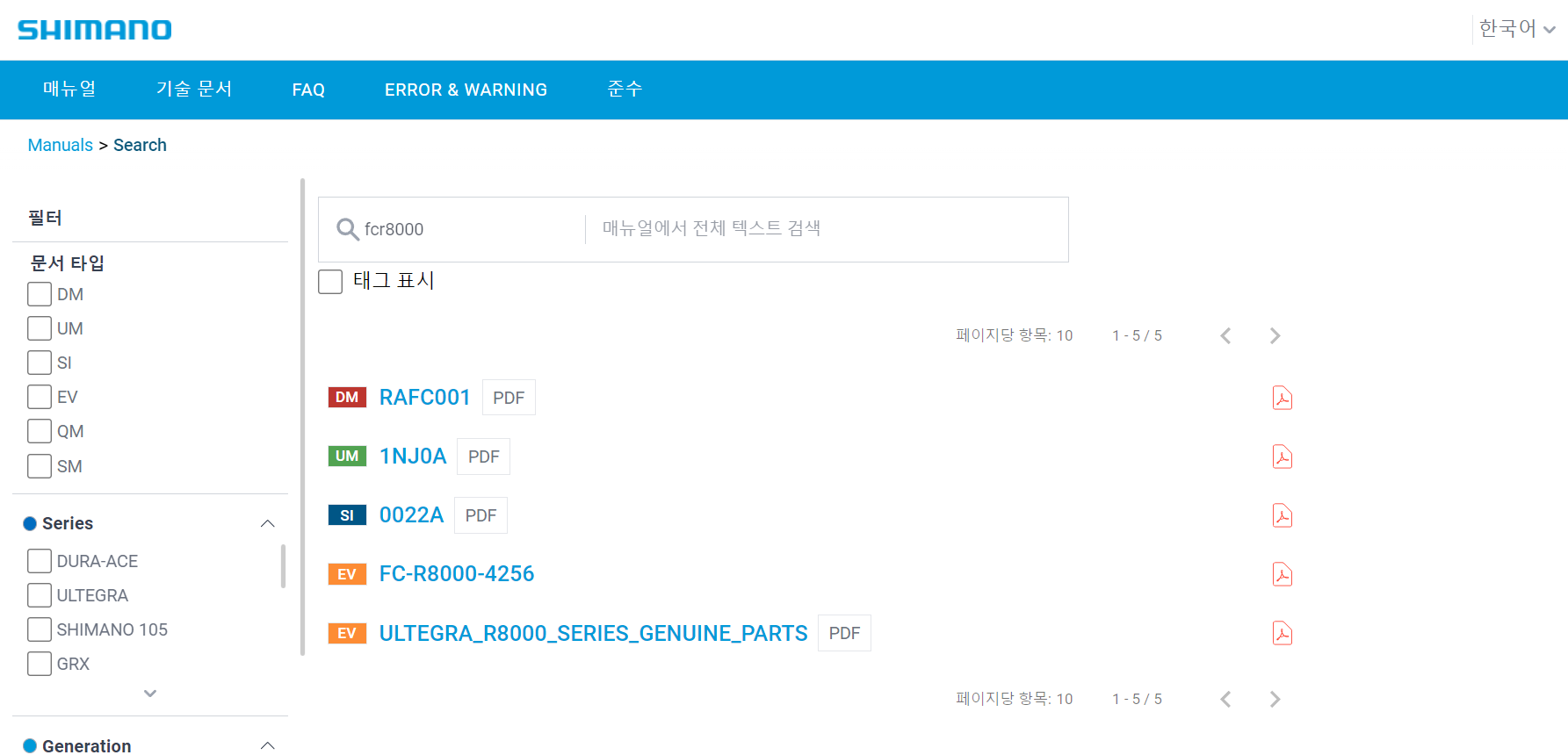Go to previous page using top arrow
1568x755 pixels.
pyautogui.click(x=1225, y=335)
